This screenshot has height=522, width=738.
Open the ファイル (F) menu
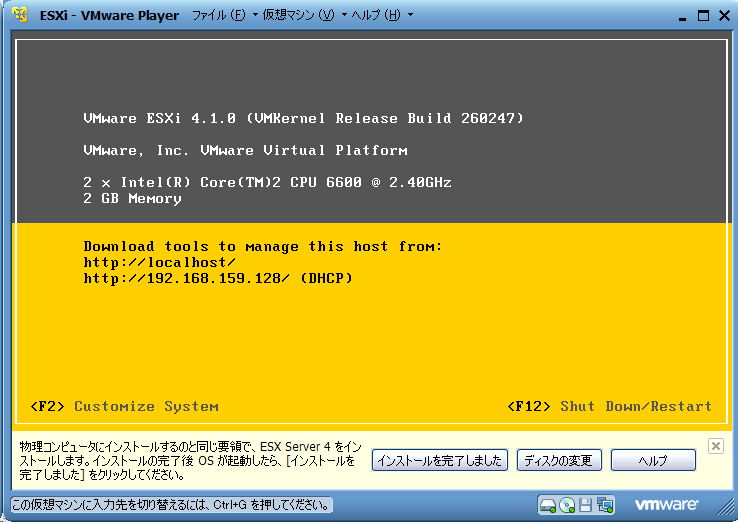click(x=219, y=15)
